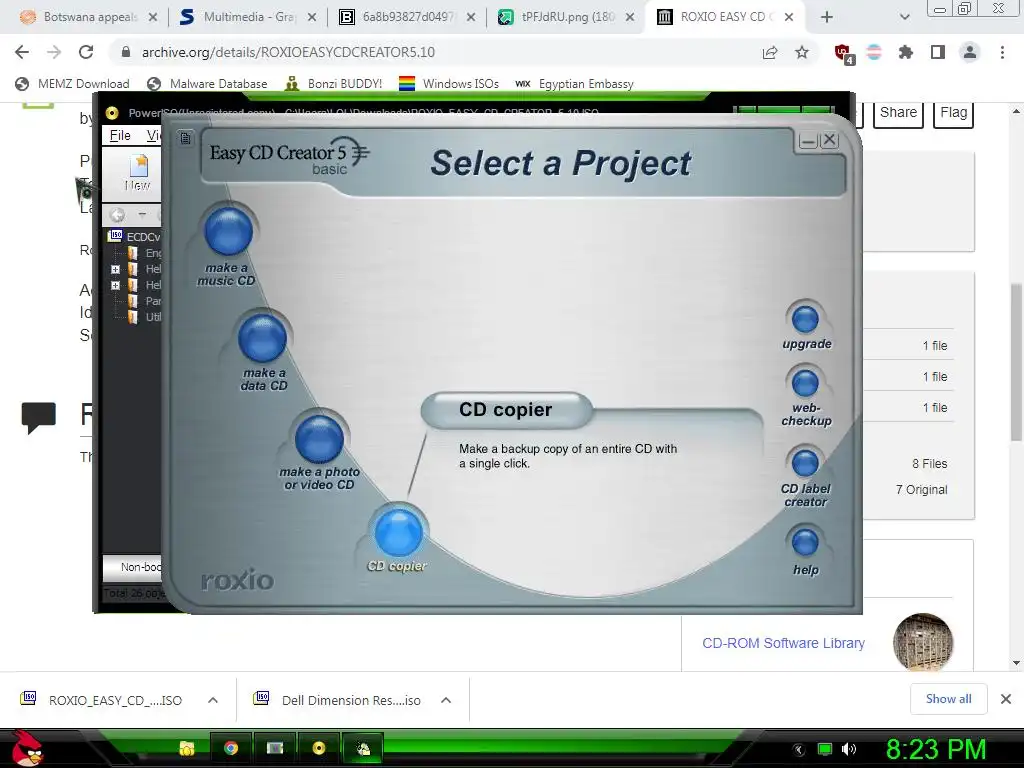Open the CD label creator button
The image size is (1024, 768).
coord(805,463)
